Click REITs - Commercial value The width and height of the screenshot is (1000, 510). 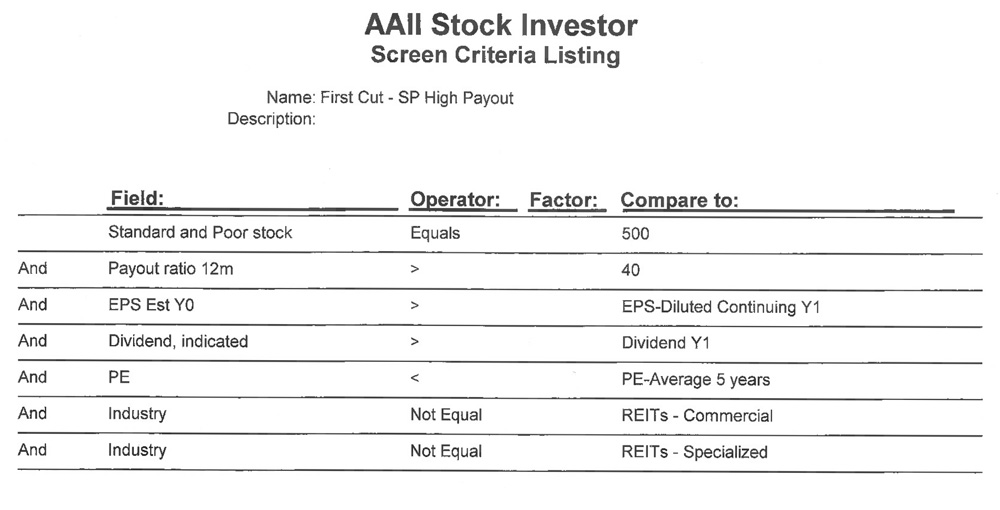[697, 416]
